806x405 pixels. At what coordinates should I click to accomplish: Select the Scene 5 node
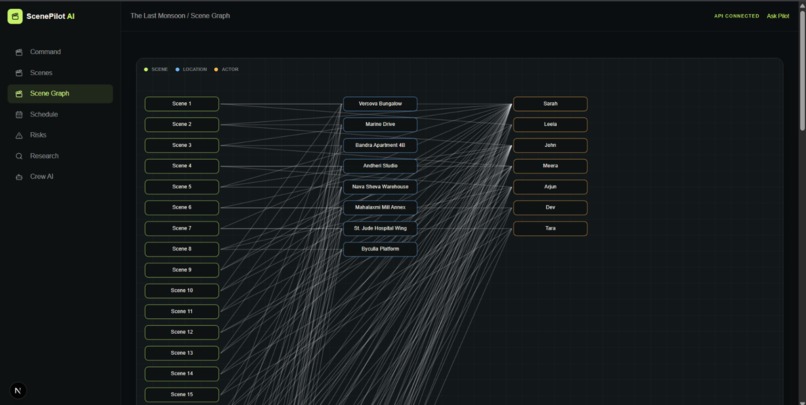coord(182,187)
